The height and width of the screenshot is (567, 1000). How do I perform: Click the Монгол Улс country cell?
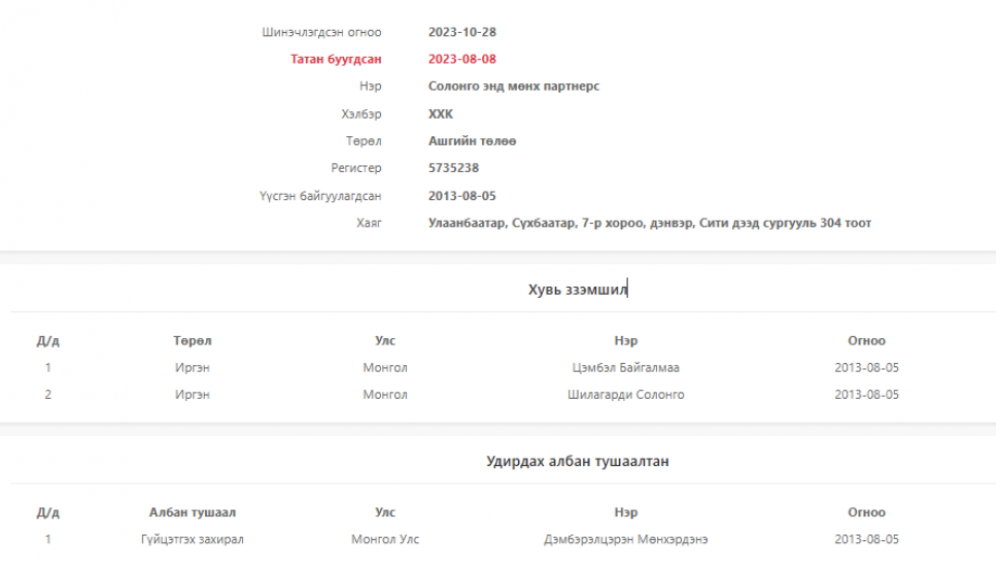[x=385, y=540]
